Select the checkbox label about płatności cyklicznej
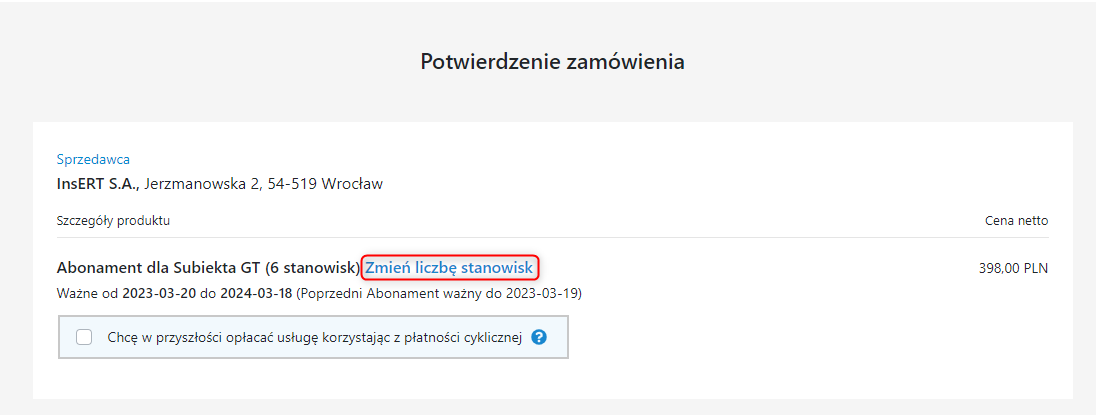 coord(315,337)
